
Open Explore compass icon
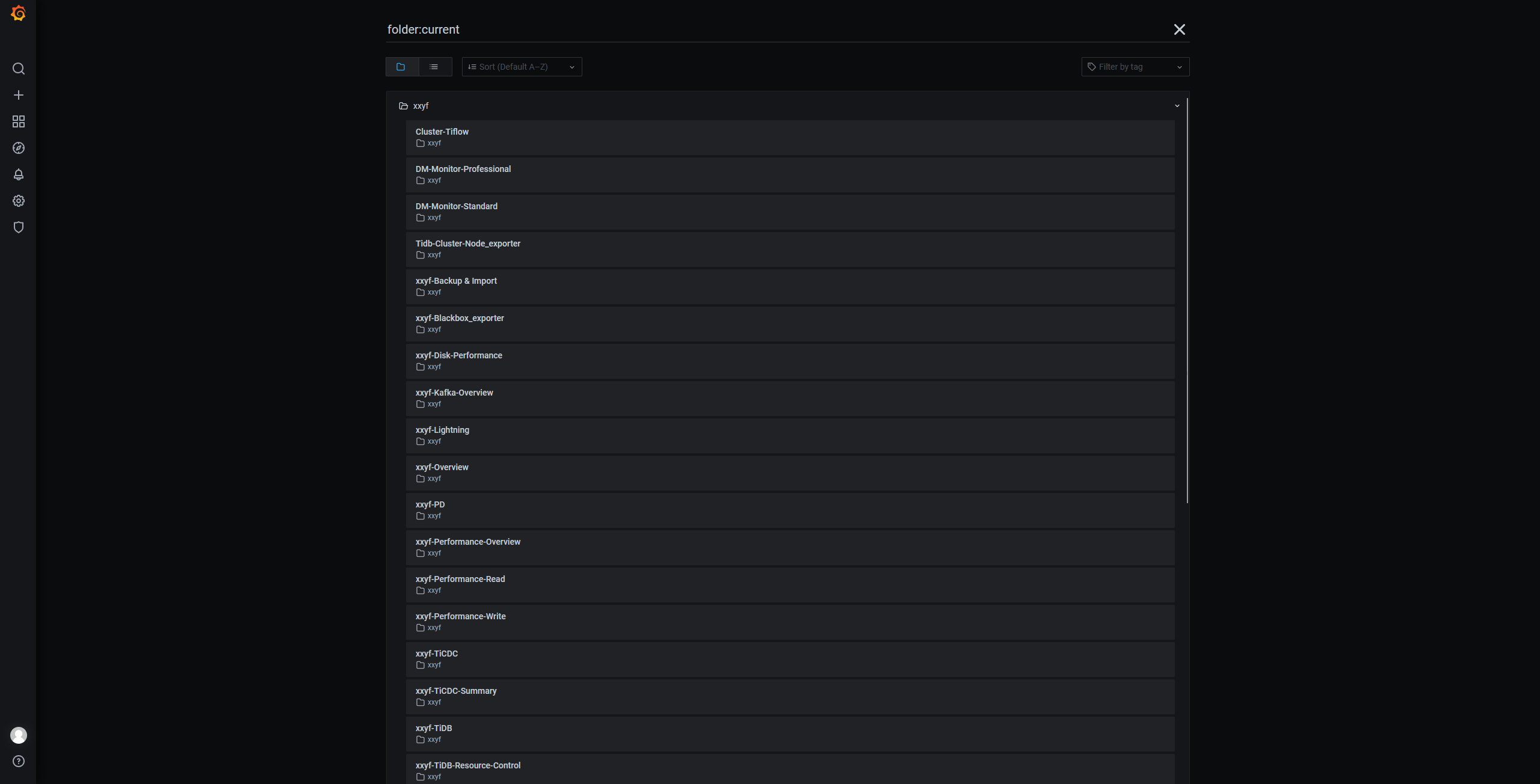point(19,148)
